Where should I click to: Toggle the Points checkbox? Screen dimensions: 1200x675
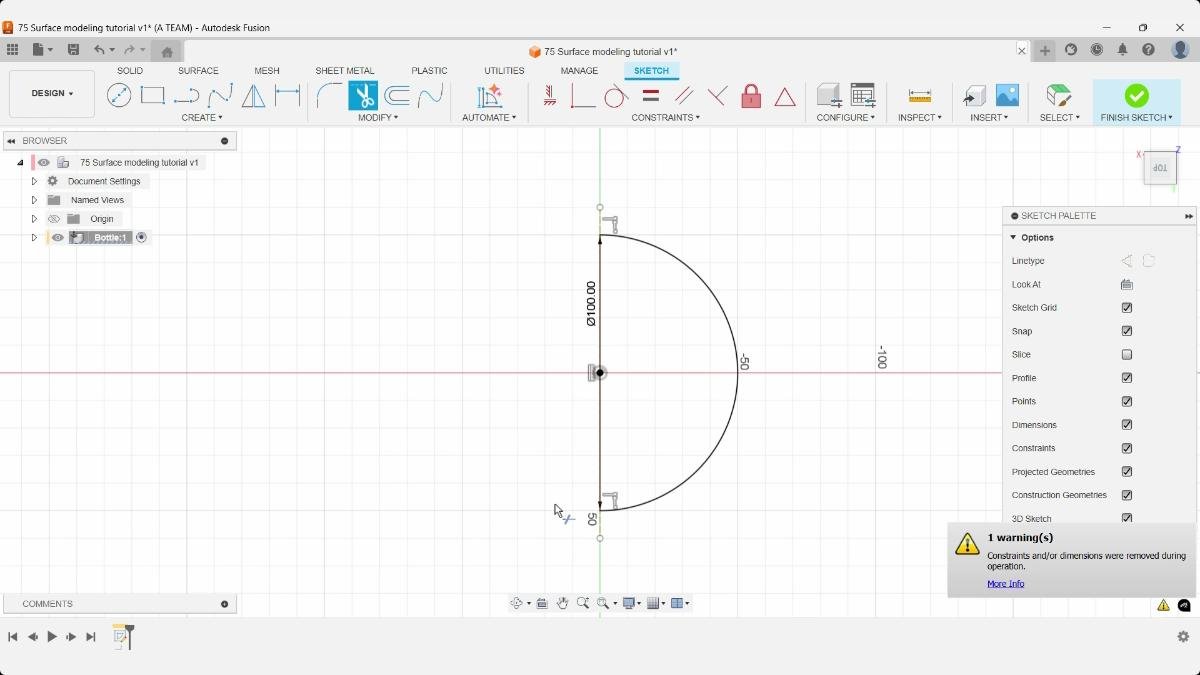(1127, 401)
